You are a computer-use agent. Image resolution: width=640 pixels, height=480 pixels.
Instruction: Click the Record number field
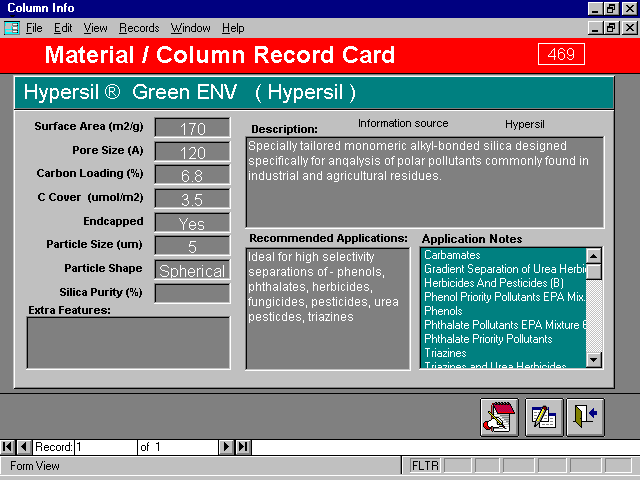(x=106, y=447)
